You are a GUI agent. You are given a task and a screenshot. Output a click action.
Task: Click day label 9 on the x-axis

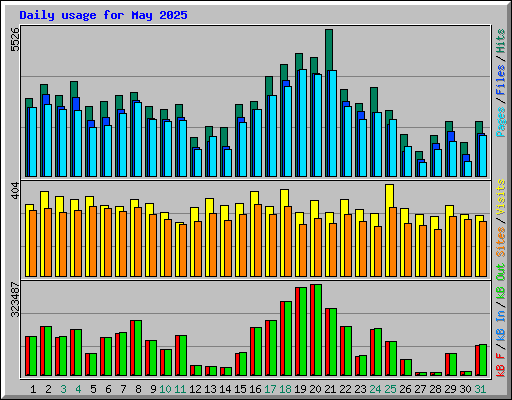[153, 389]
